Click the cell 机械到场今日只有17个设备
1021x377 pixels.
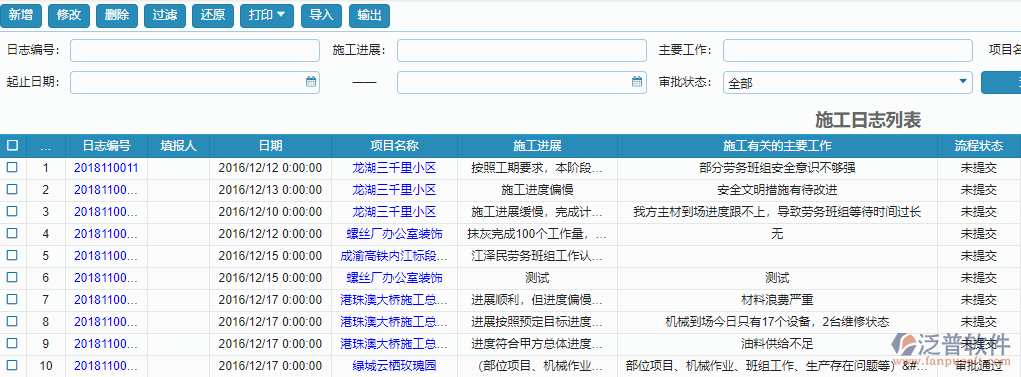coord(777,322)
